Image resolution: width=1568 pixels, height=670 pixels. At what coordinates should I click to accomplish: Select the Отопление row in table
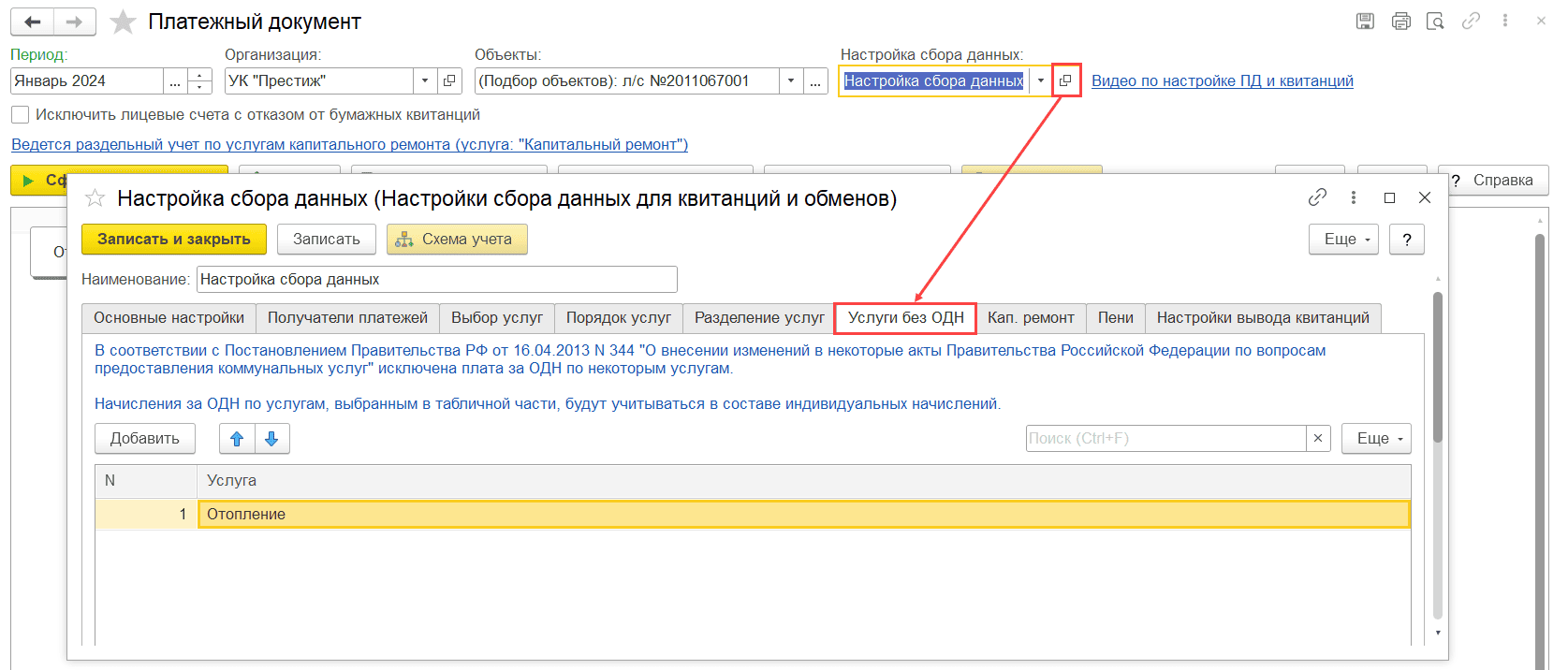[803, 515]
